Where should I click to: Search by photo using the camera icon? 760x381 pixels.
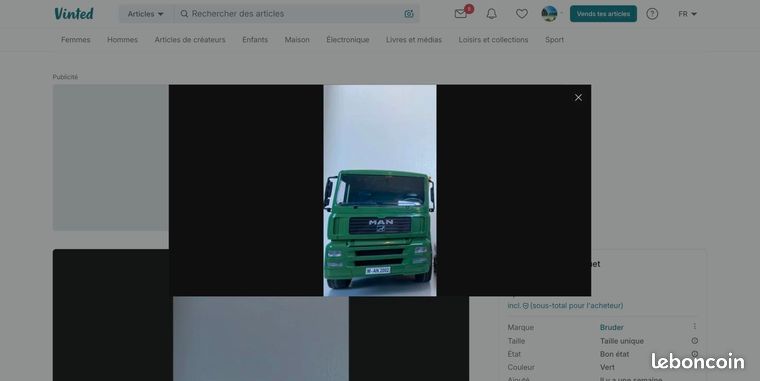[409, 14]
